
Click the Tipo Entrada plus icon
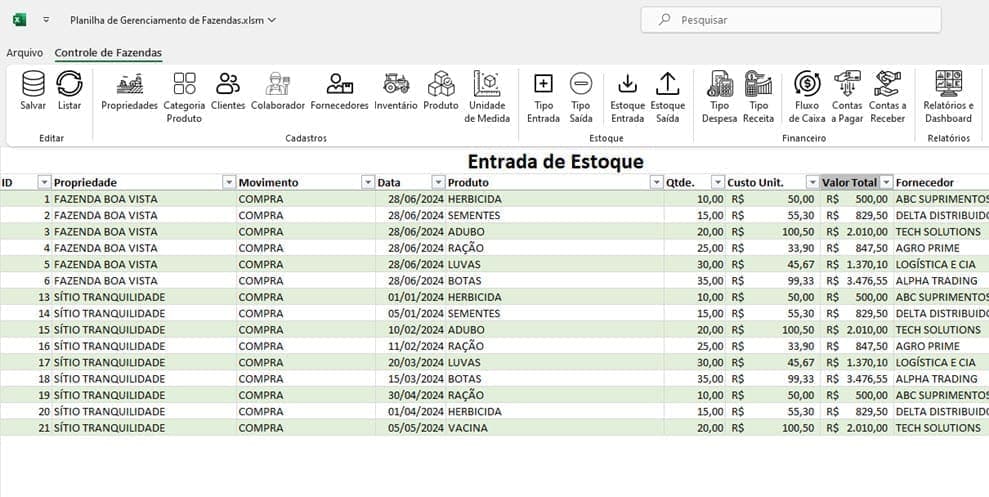click(543, 83)
